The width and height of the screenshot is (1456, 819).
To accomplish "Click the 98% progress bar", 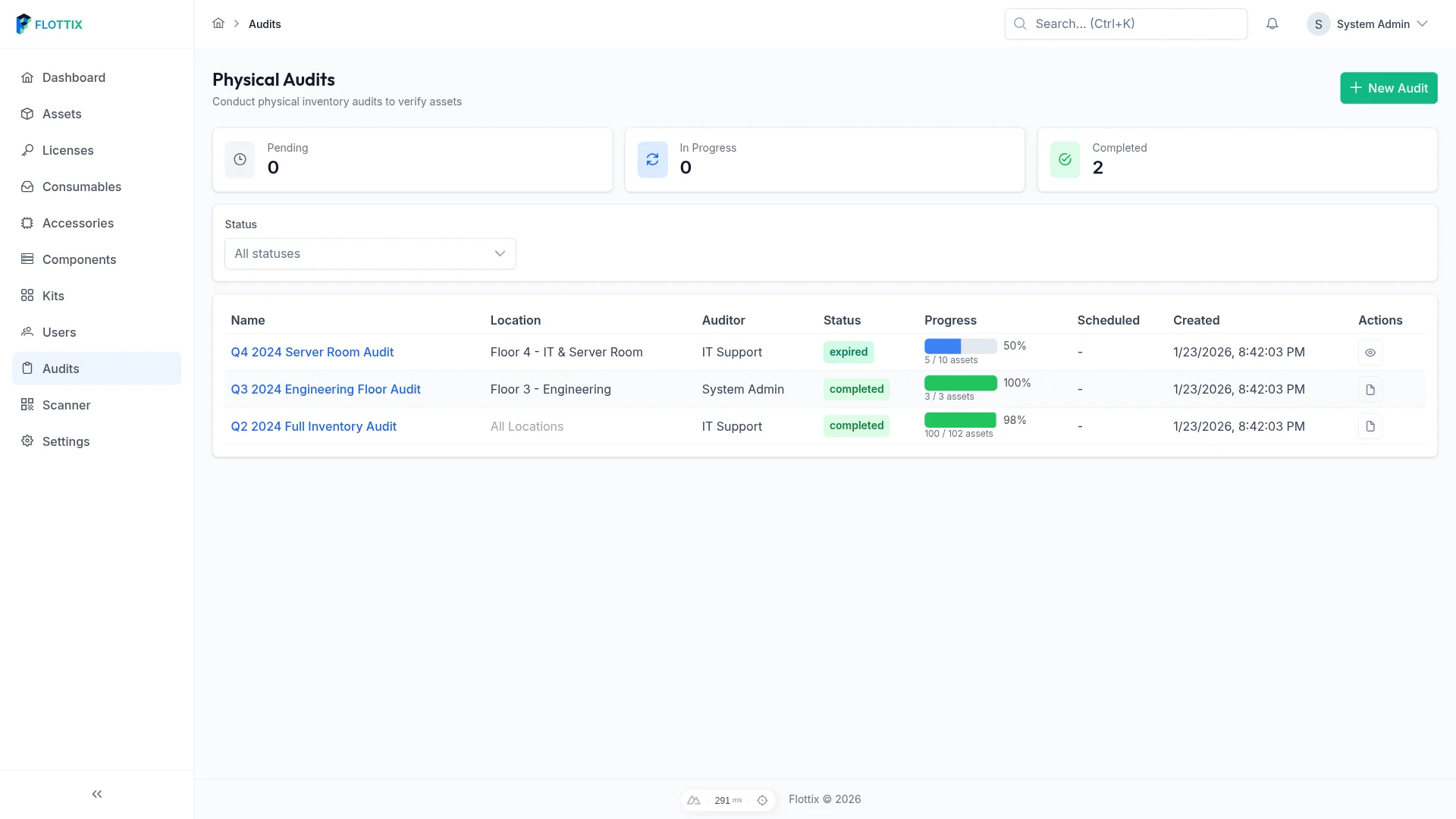I will click(x=960, y=419).
